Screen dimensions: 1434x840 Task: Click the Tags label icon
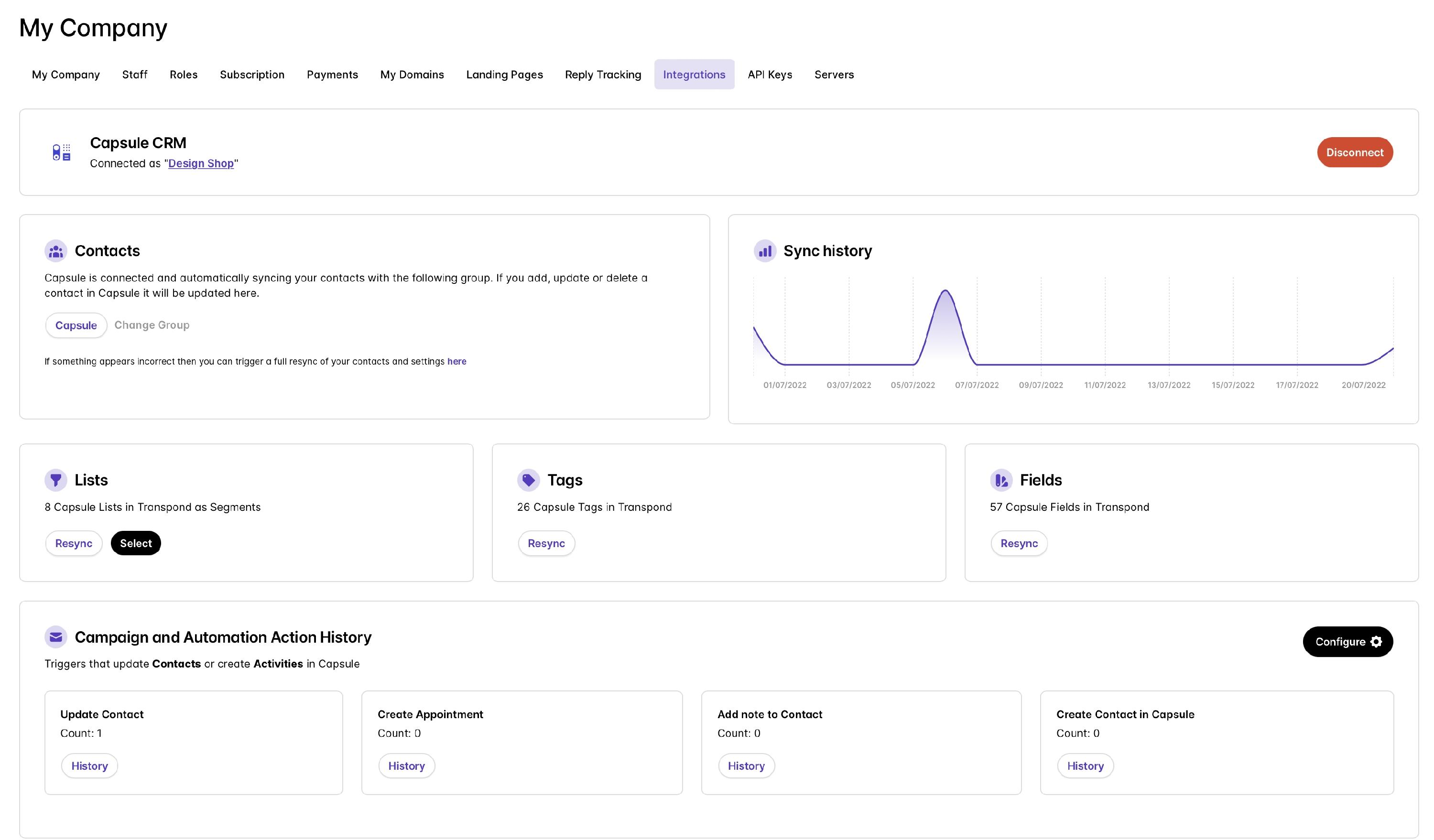coord(528,480)
